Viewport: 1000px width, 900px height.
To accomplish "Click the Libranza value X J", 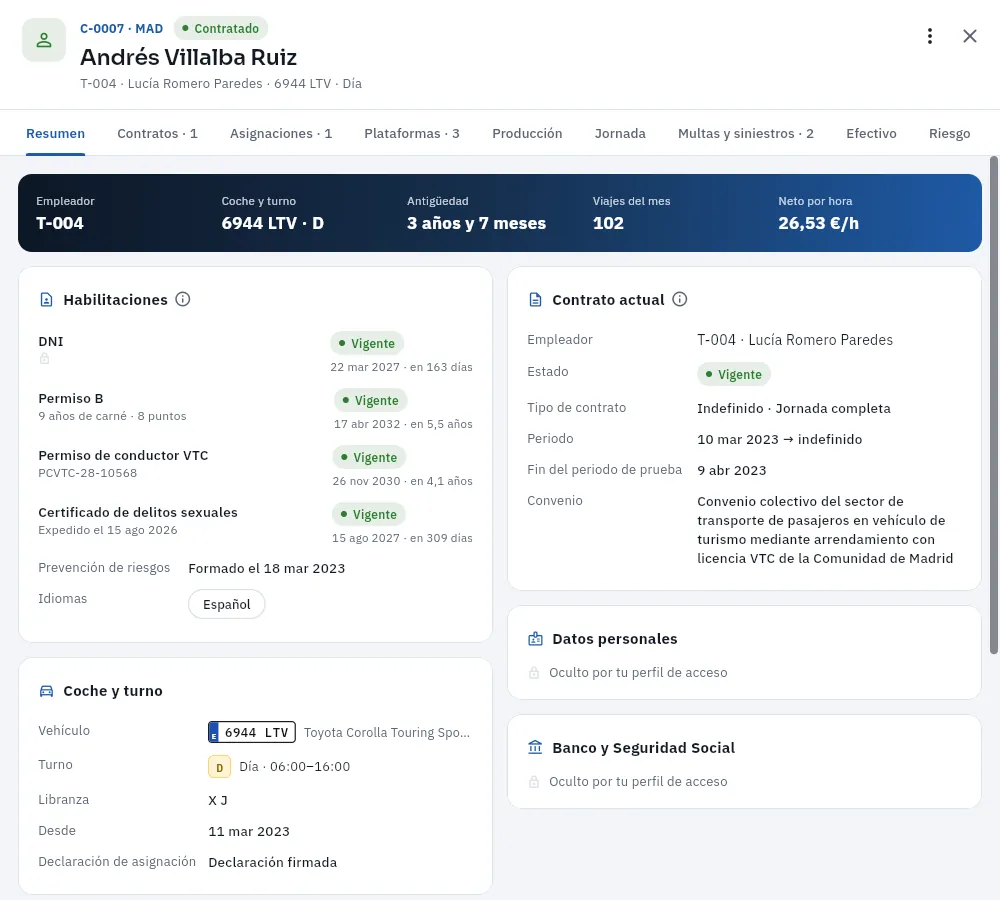I will (218, 800).
